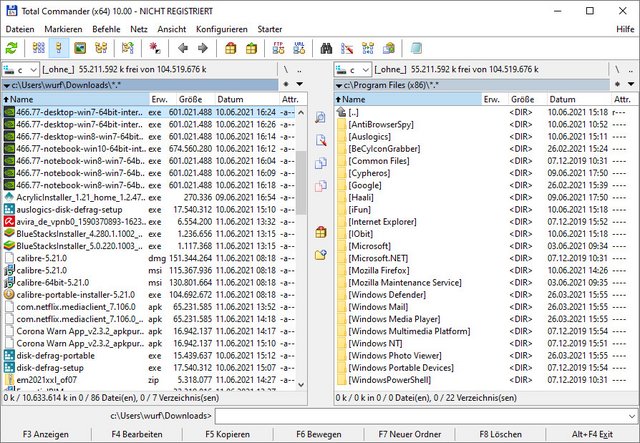Click the unpack files toolbar icon
This screenshot has width=640, height=443.
[251, 49]
